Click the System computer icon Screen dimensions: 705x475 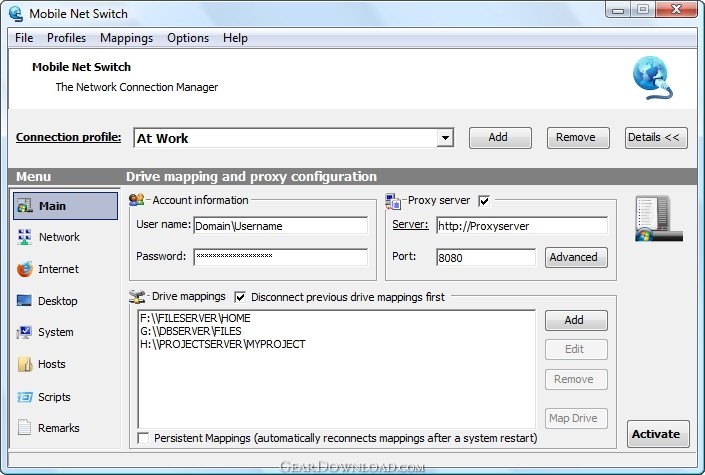click(x=24, y=332)
